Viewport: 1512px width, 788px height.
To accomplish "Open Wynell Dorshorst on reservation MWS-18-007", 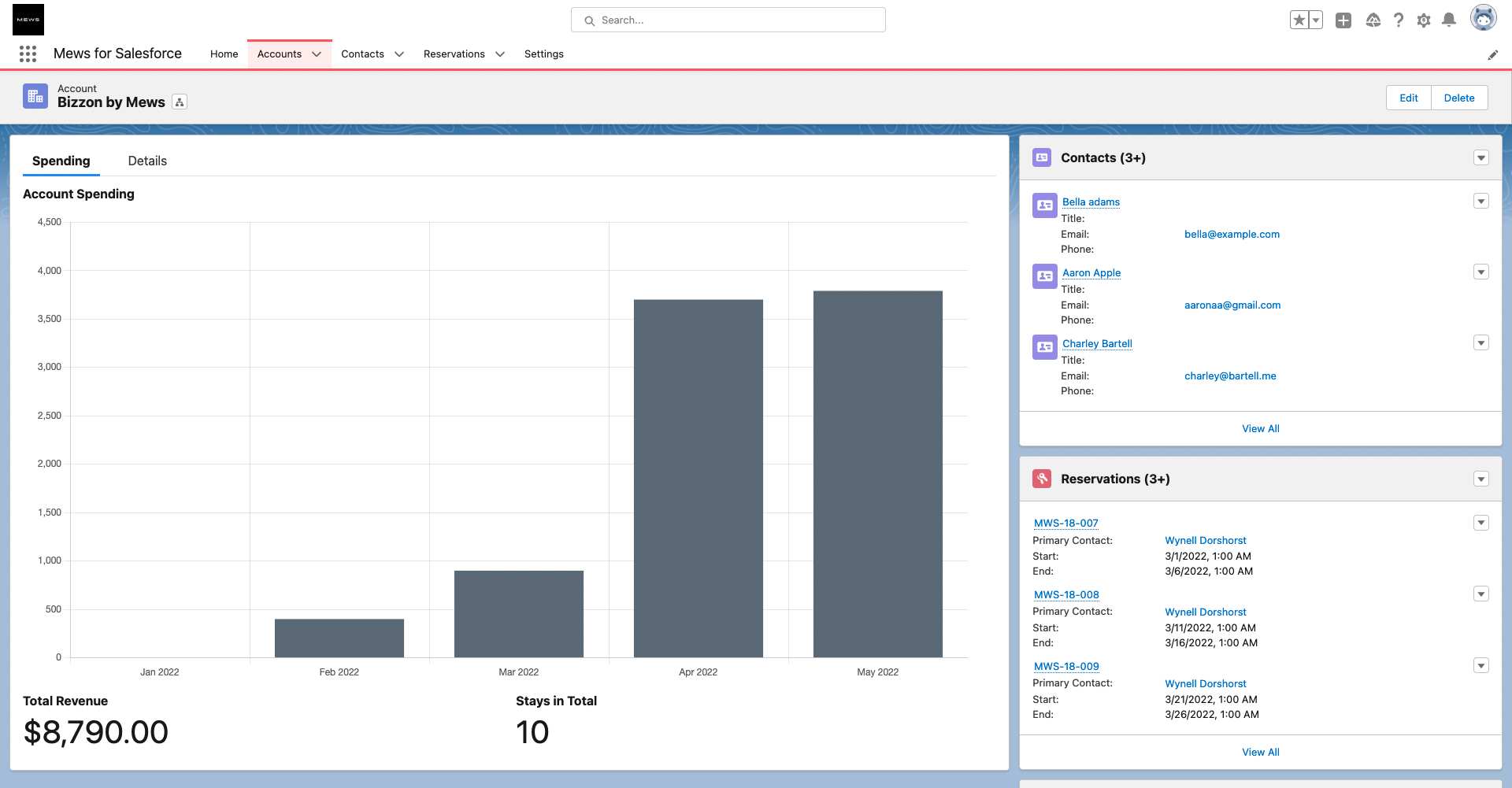I will pos(1206,541).
